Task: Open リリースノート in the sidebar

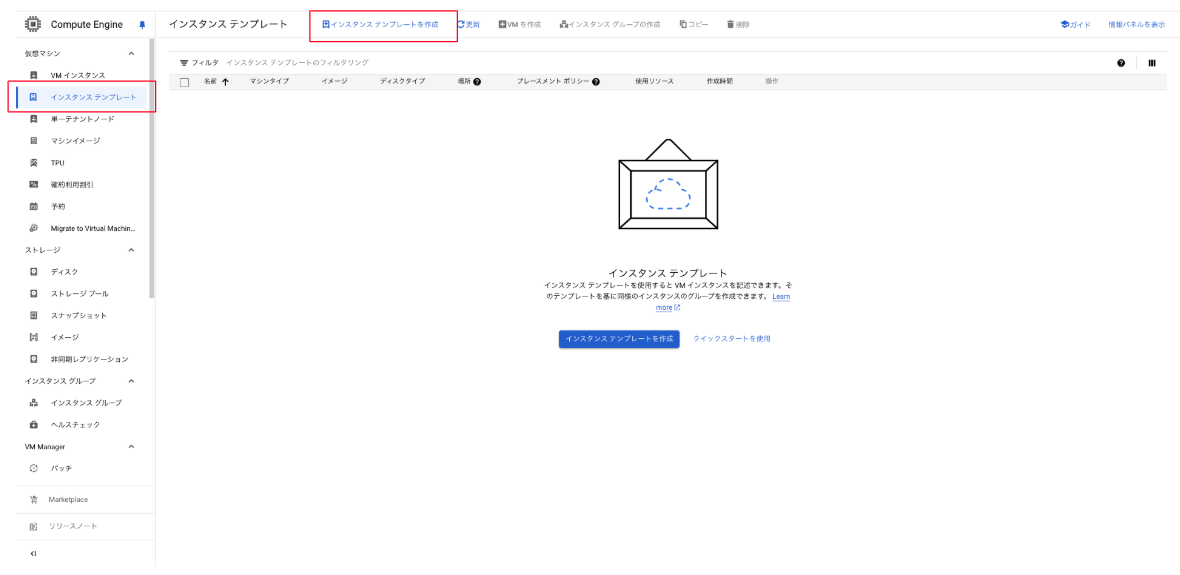Action: pyautogui.click(x=73, y=526)
